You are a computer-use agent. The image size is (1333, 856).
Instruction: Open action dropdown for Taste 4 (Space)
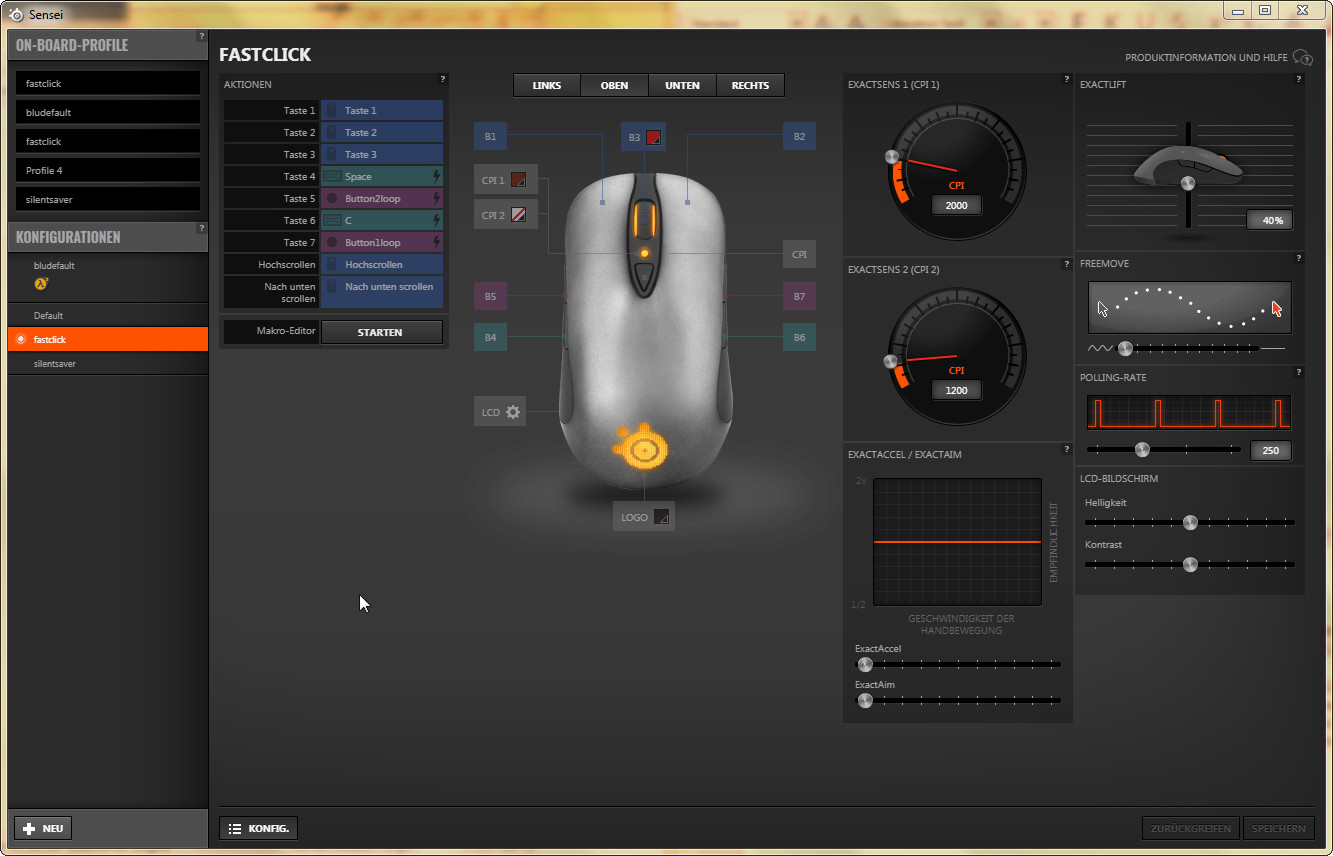tap(382, 176)
